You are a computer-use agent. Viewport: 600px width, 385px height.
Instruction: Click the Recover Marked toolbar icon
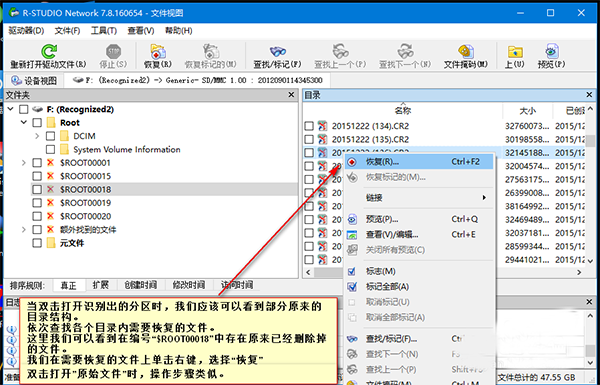click(211, 51)
